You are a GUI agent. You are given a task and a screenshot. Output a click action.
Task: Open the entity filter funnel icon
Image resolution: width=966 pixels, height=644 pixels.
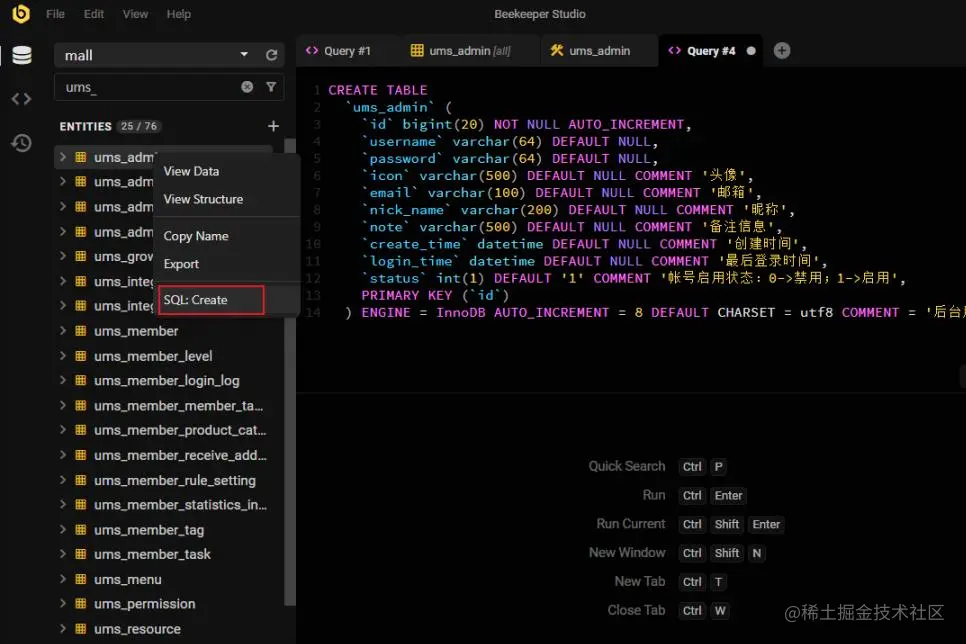click(x=271, y=87)
